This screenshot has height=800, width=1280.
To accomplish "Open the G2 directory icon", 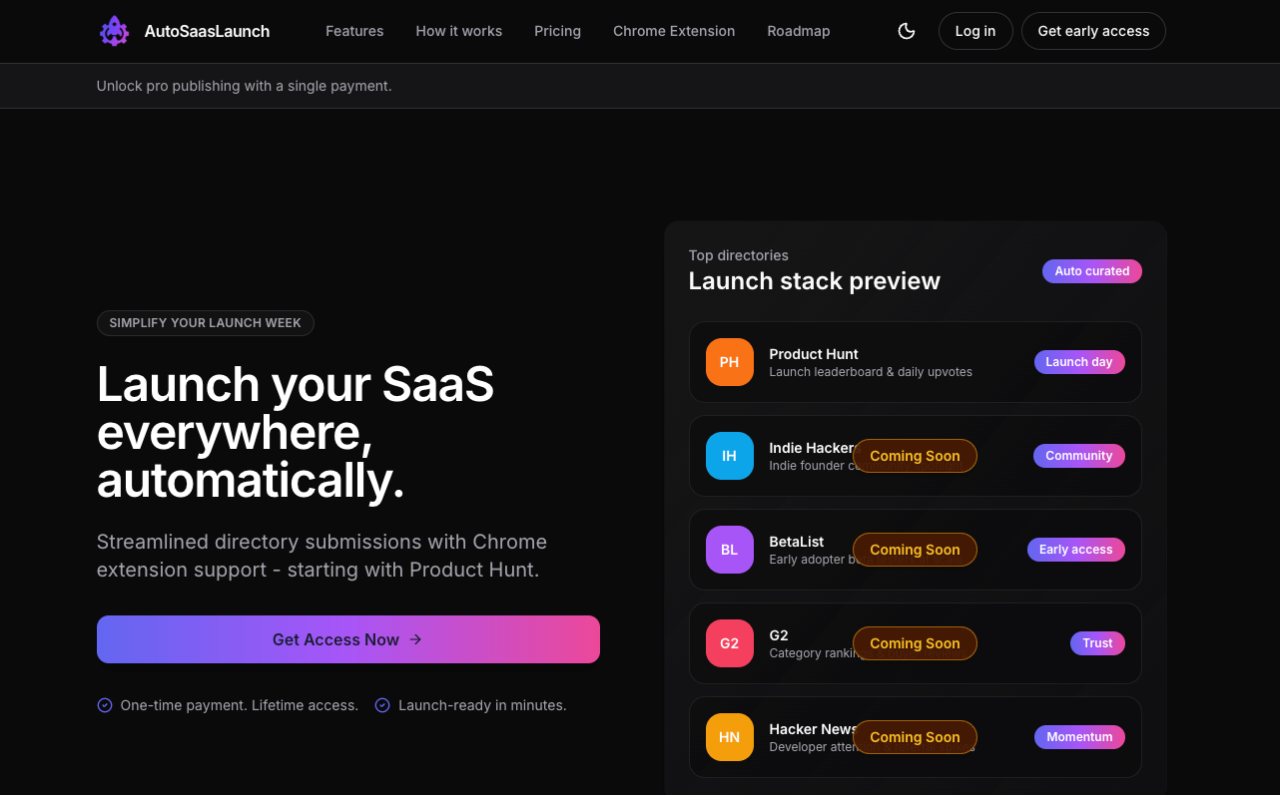I will 729,643.
